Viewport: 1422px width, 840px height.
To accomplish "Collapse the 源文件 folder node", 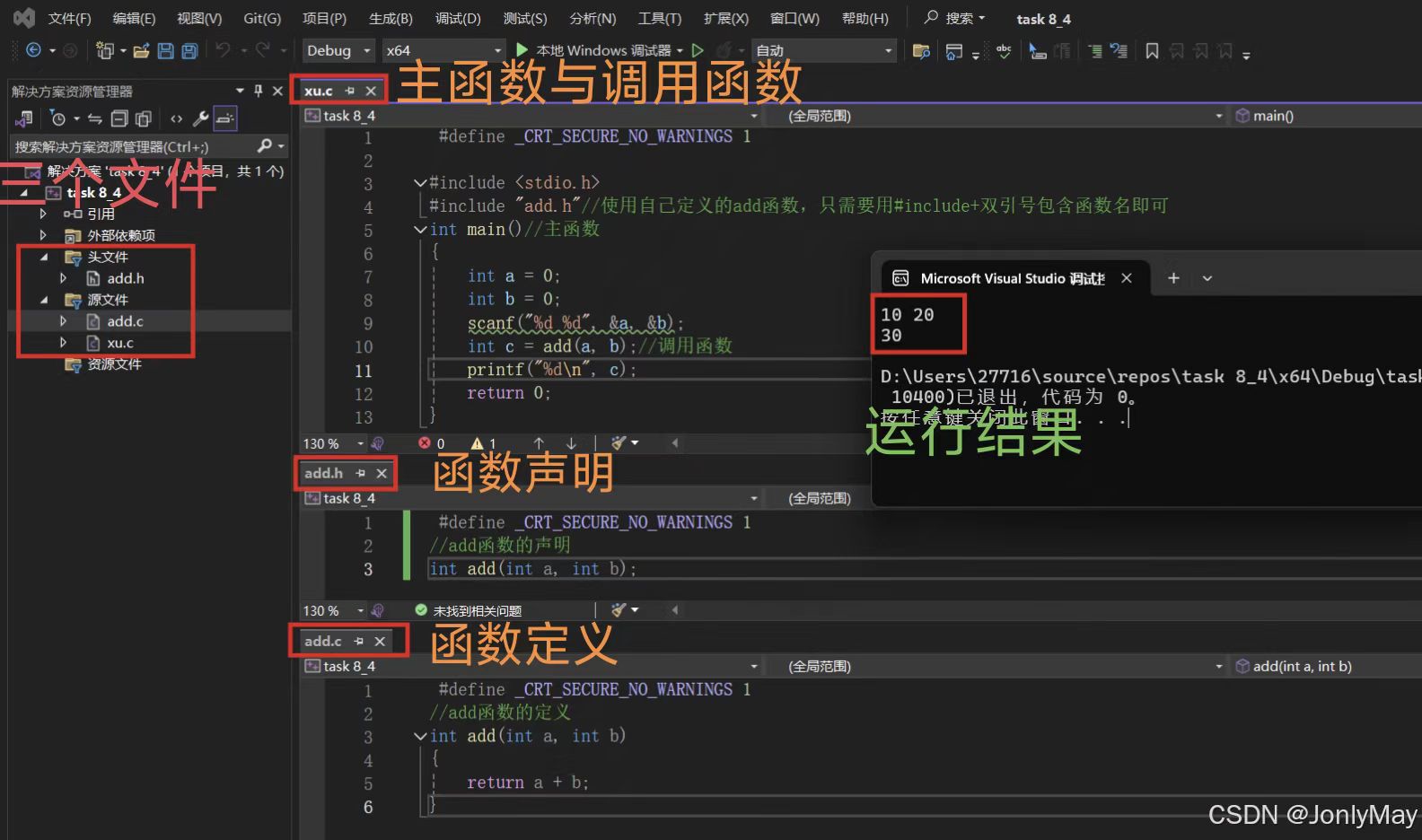I will click(x=43, y=300).
